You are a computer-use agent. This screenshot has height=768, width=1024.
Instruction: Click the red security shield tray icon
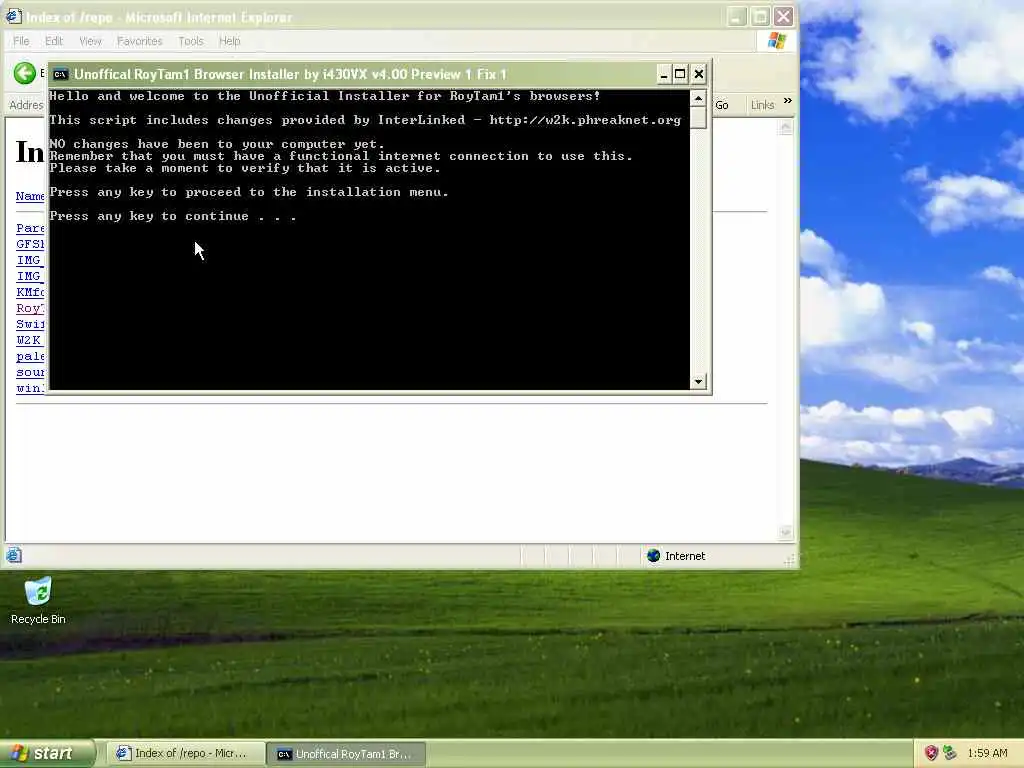(931, 753)
